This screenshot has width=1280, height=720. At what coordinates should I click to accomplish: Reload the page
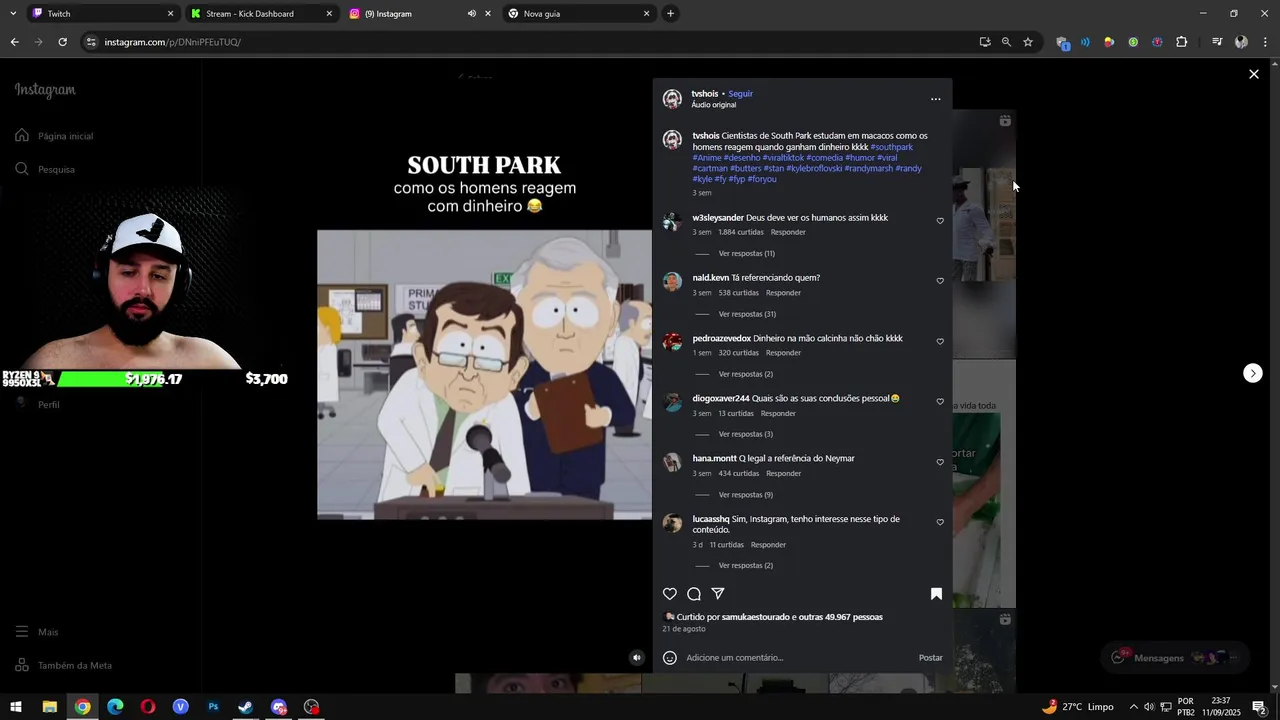tap(62, 42)
